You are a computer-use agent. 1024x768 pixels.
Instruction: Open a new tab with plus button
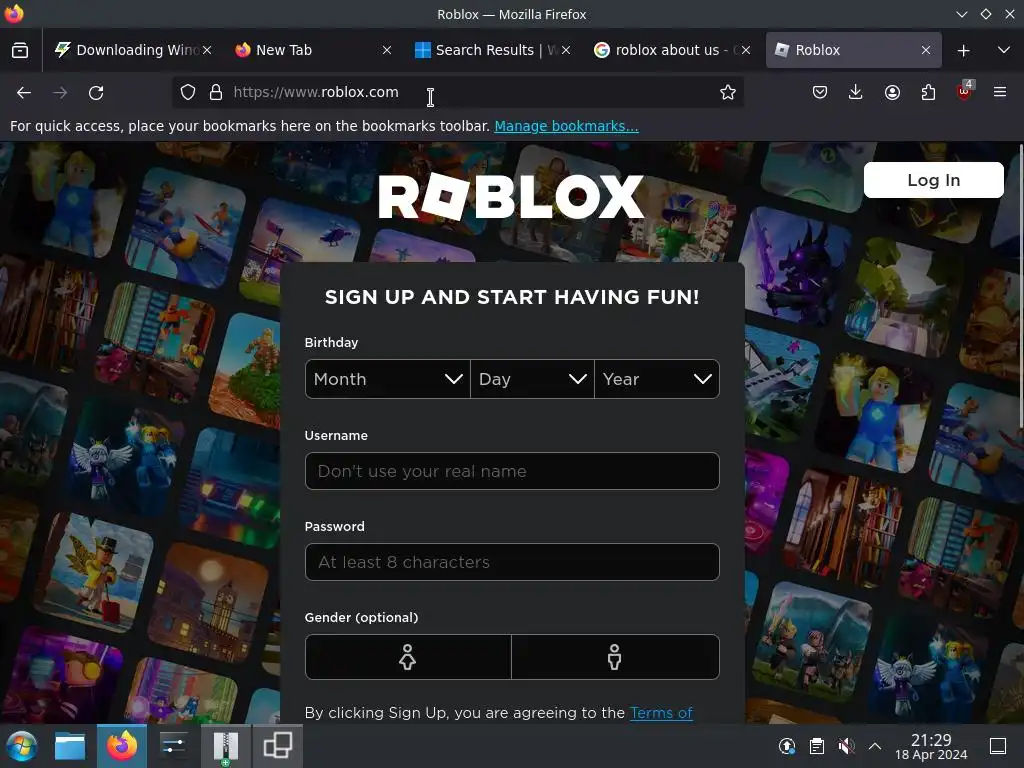(x=963, y=50)
